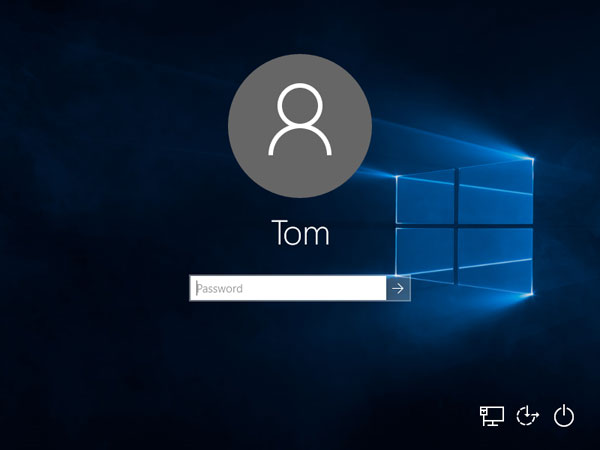Open the network connection icon
This screenshot has width=600, height=450.
491,416
